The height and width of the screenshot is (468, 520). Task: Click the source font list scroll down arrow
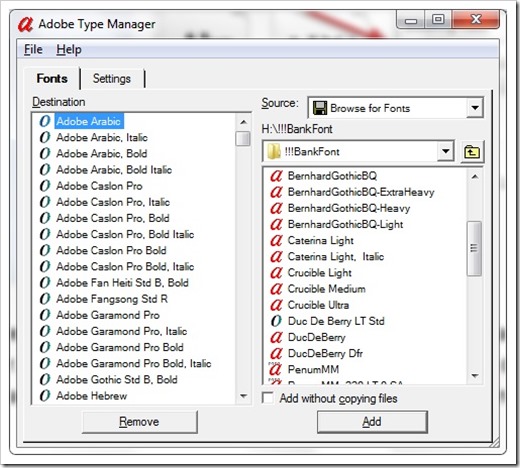coord(475,376)
